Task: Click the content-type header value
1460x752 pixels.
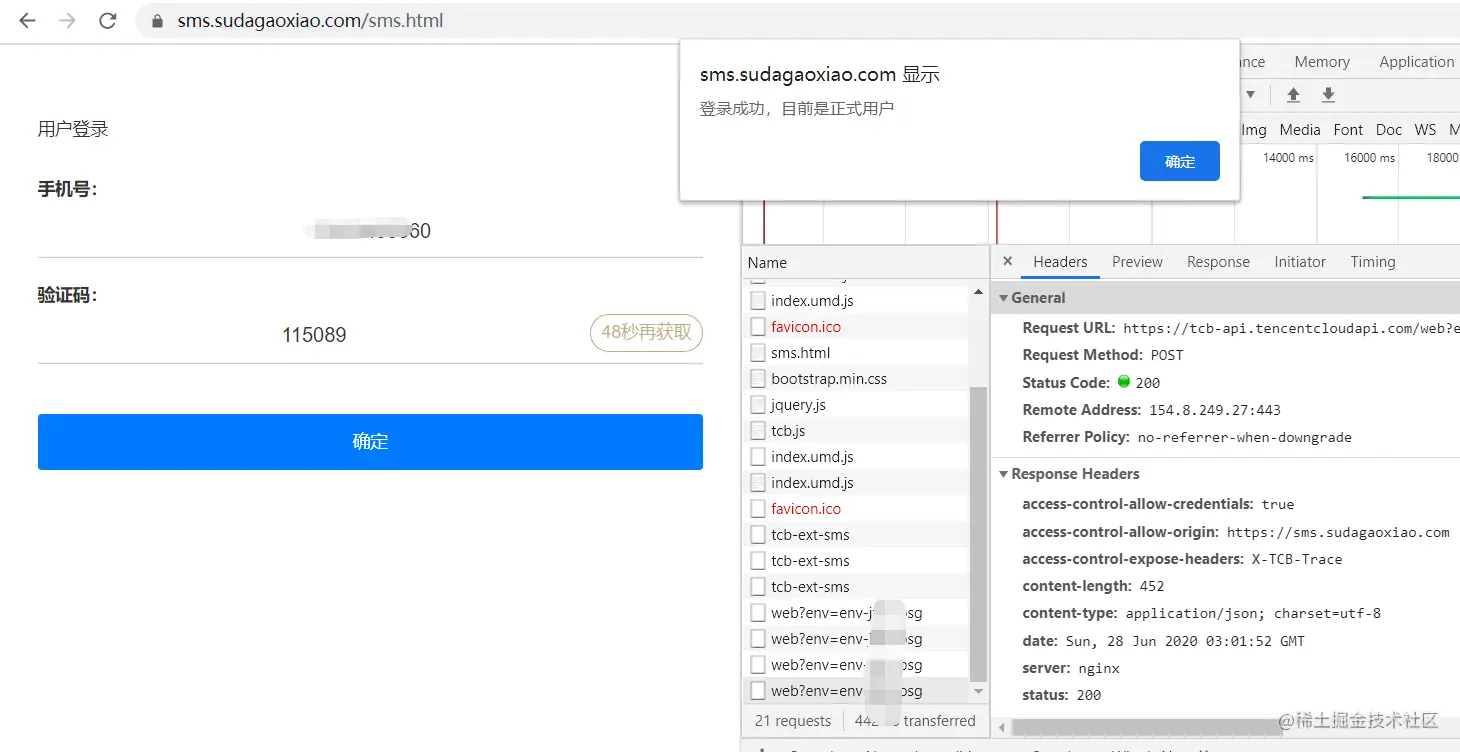Action: [x=1253, y=614]
